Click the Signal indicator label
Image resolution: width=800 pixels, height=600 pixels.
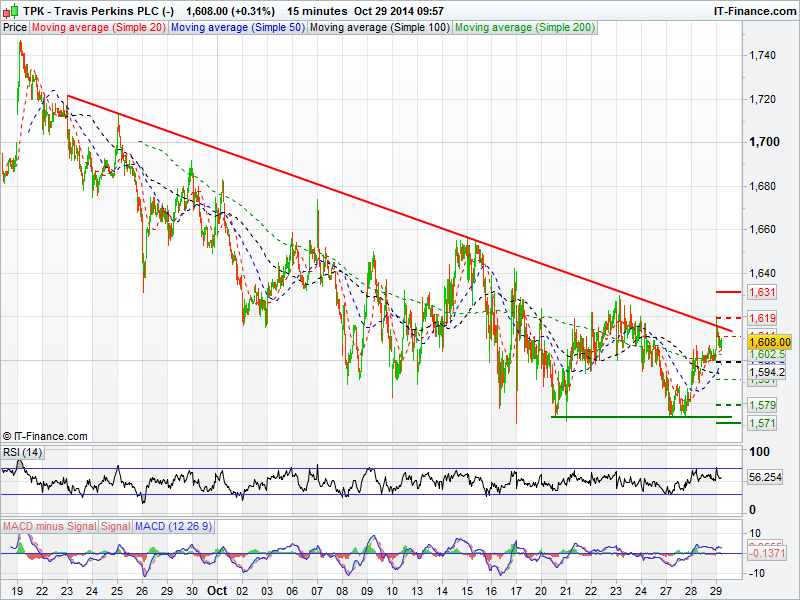(115, 525)
